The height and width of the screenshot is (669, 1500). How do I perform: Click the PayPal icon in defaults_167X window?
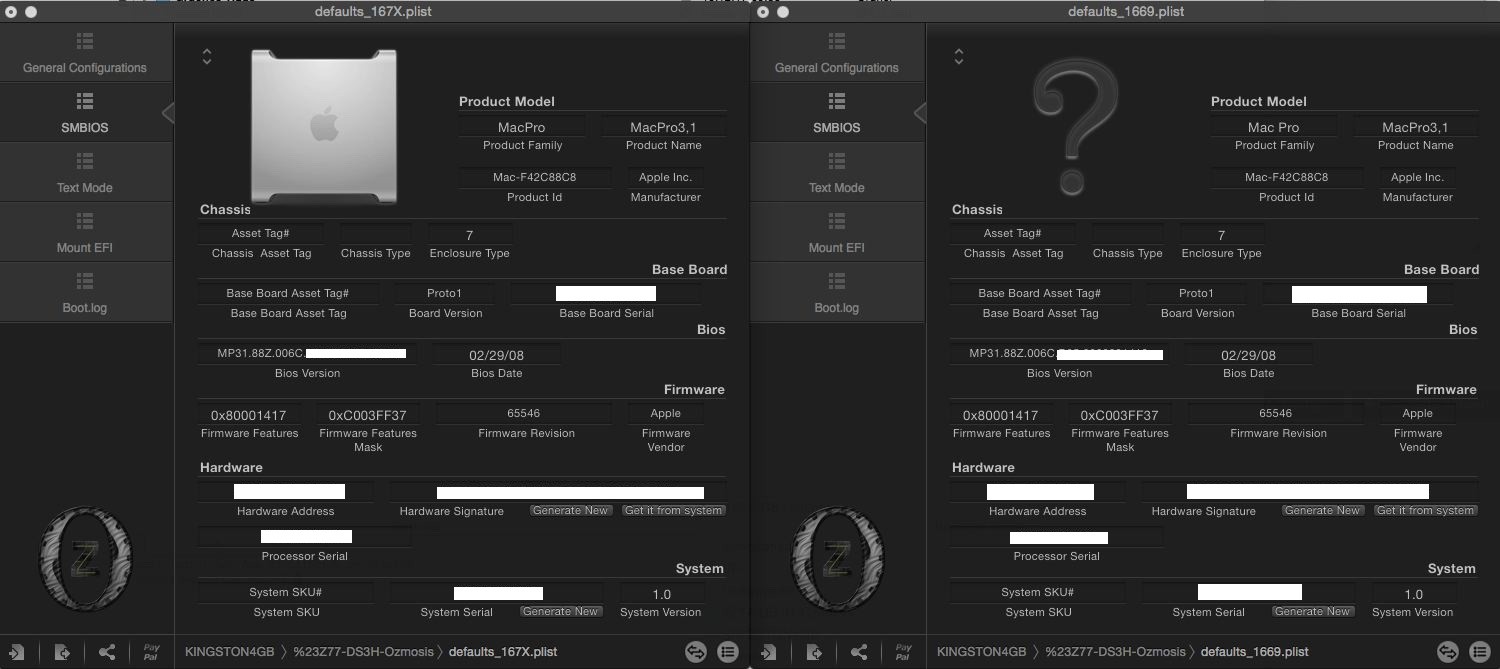pos(151,652)
